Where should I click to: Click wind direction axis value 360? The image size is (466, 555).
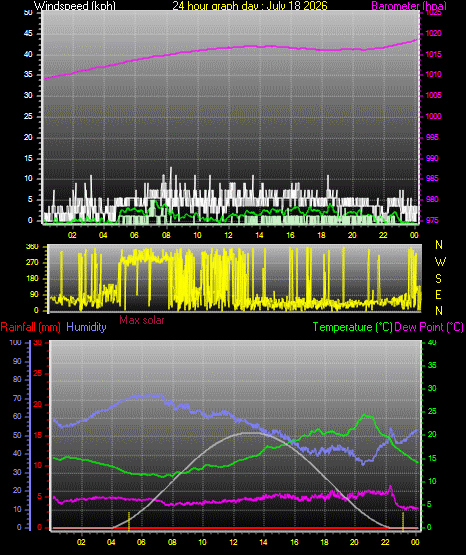pyautogui.click(x=32, y=247)
